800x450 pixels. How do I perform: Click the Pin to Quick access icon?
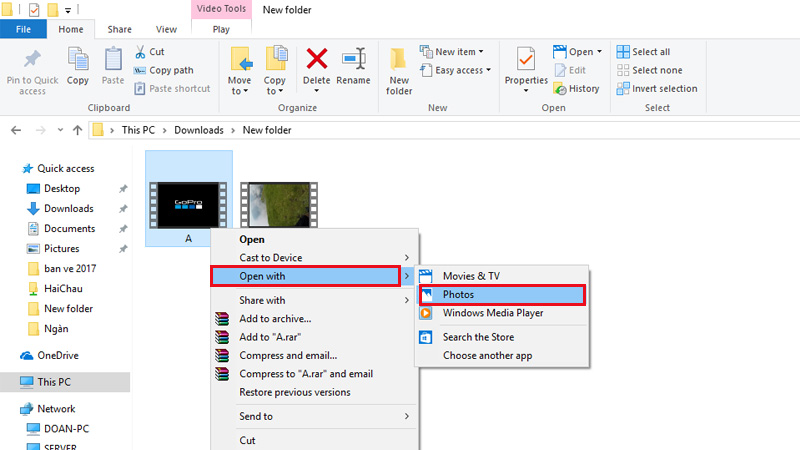point(32,66)
